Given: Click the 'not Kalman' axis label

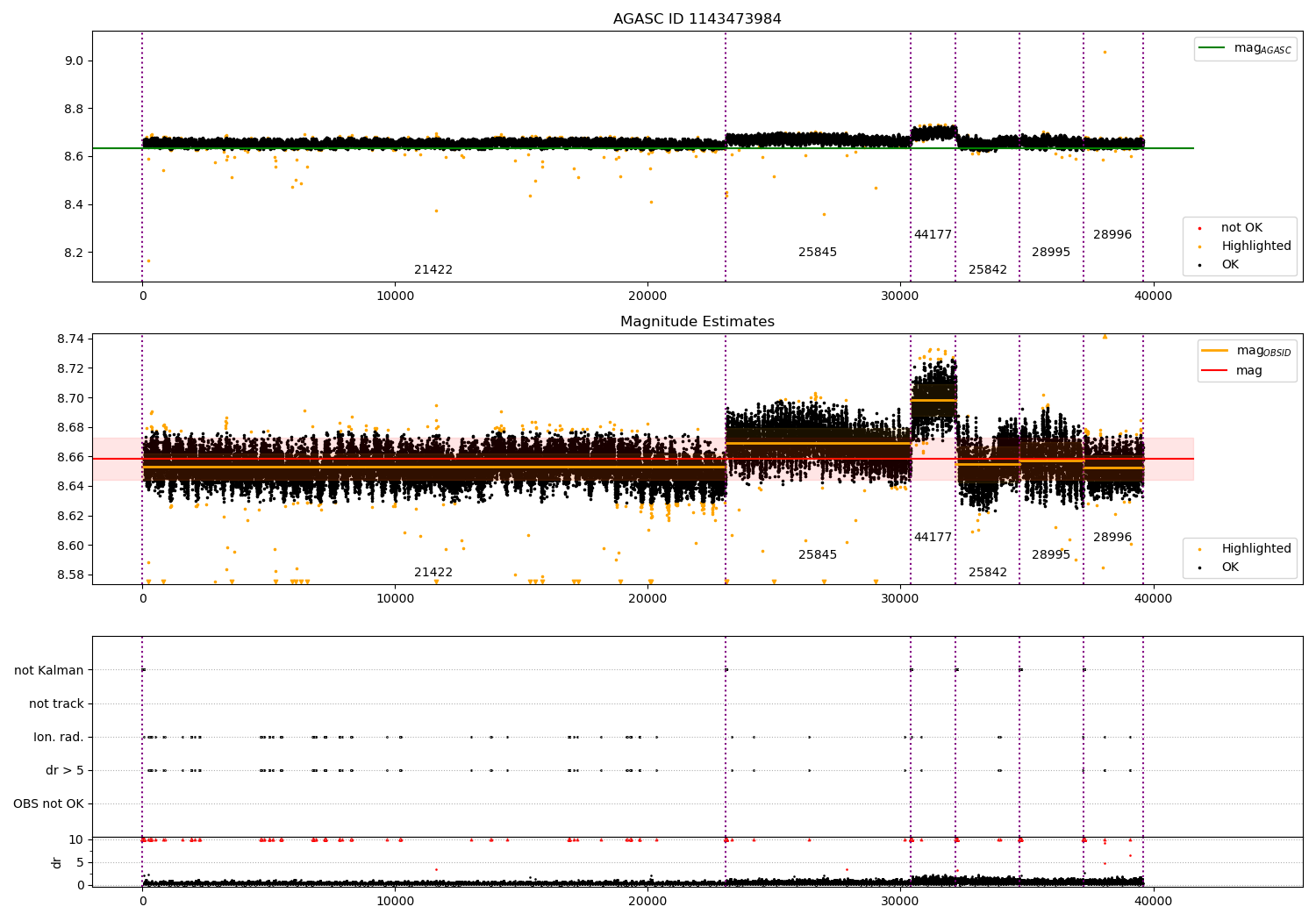Looking at the screenshot, I should pyautogui.click(x=49, y=671).
